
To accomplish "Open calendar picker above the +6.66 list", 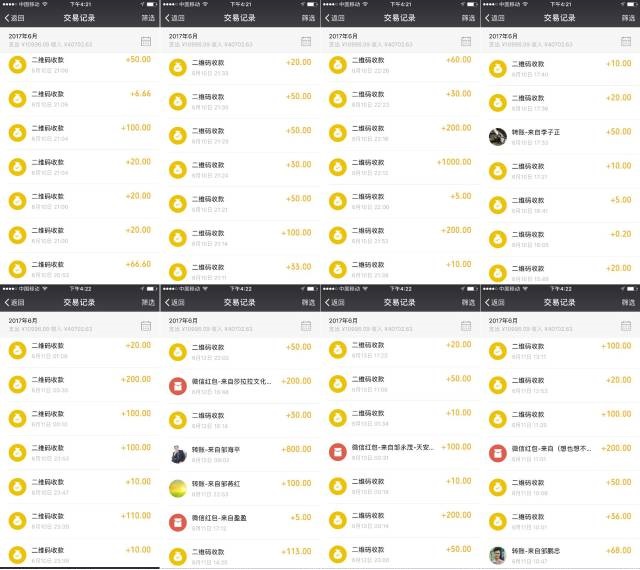I will click(146, 41).
